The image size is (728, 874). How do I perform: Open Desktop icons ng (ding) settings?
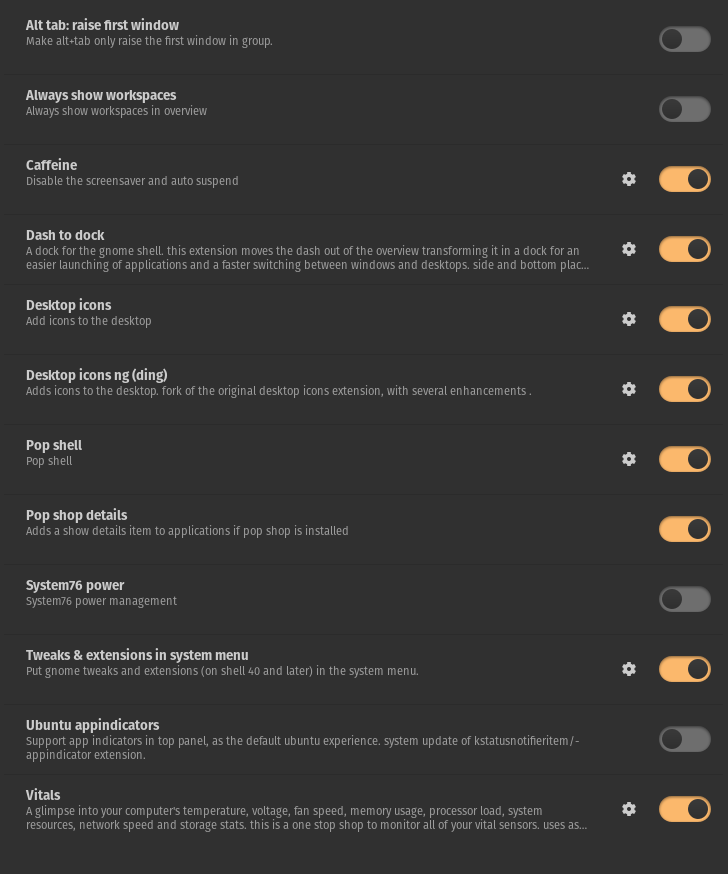[629, 389]
